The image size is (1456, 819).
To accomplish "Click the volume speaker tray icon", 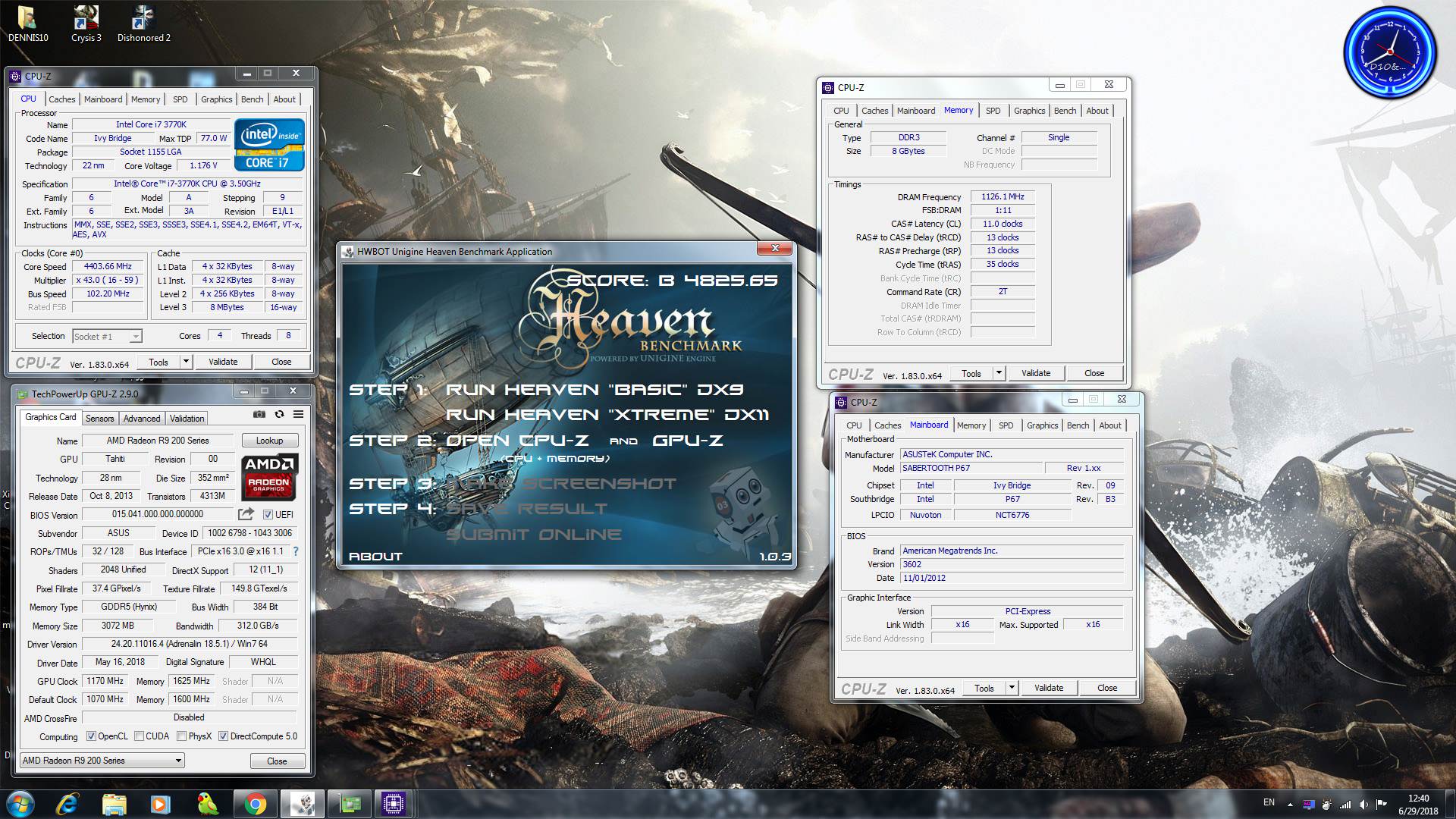I will pyautogui.click(x=1363, y=805).
